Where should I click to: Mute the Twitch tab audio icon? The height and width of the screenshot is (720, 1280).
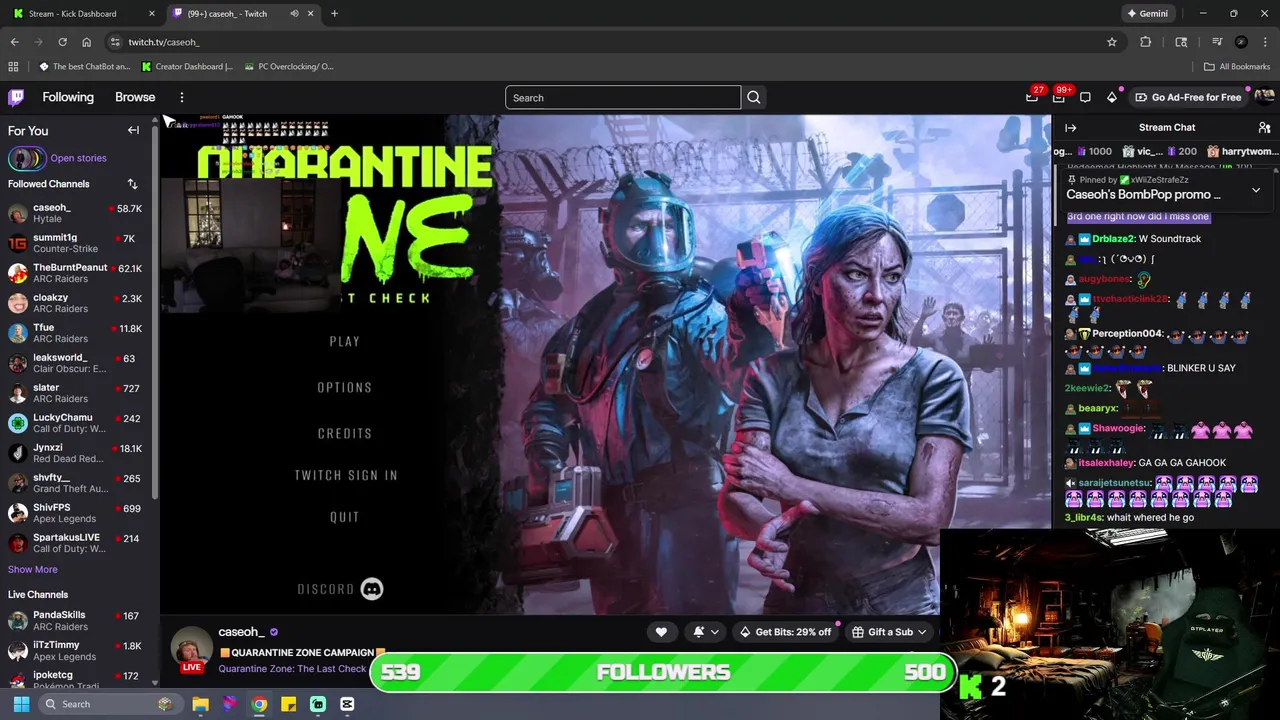point(294,14)
